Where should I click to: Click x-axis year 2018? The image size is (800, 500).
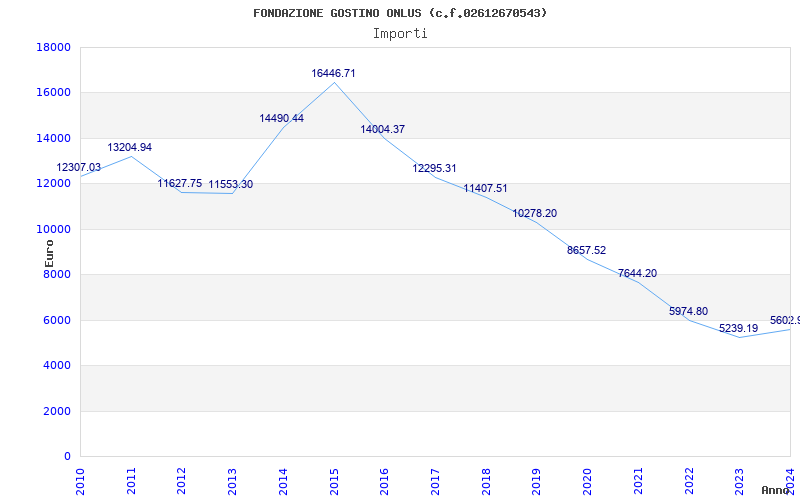[x=486, y=481]
